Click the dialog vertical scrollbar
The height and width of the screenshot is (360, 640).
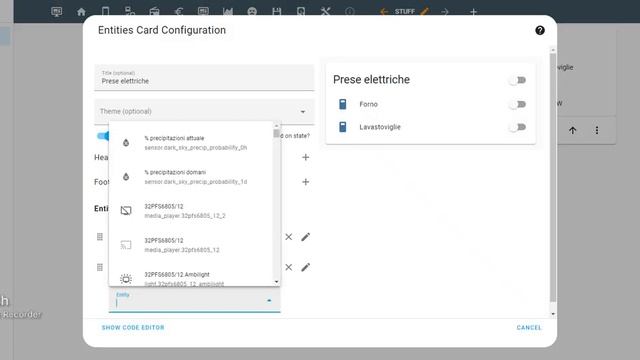pos(553,178)
